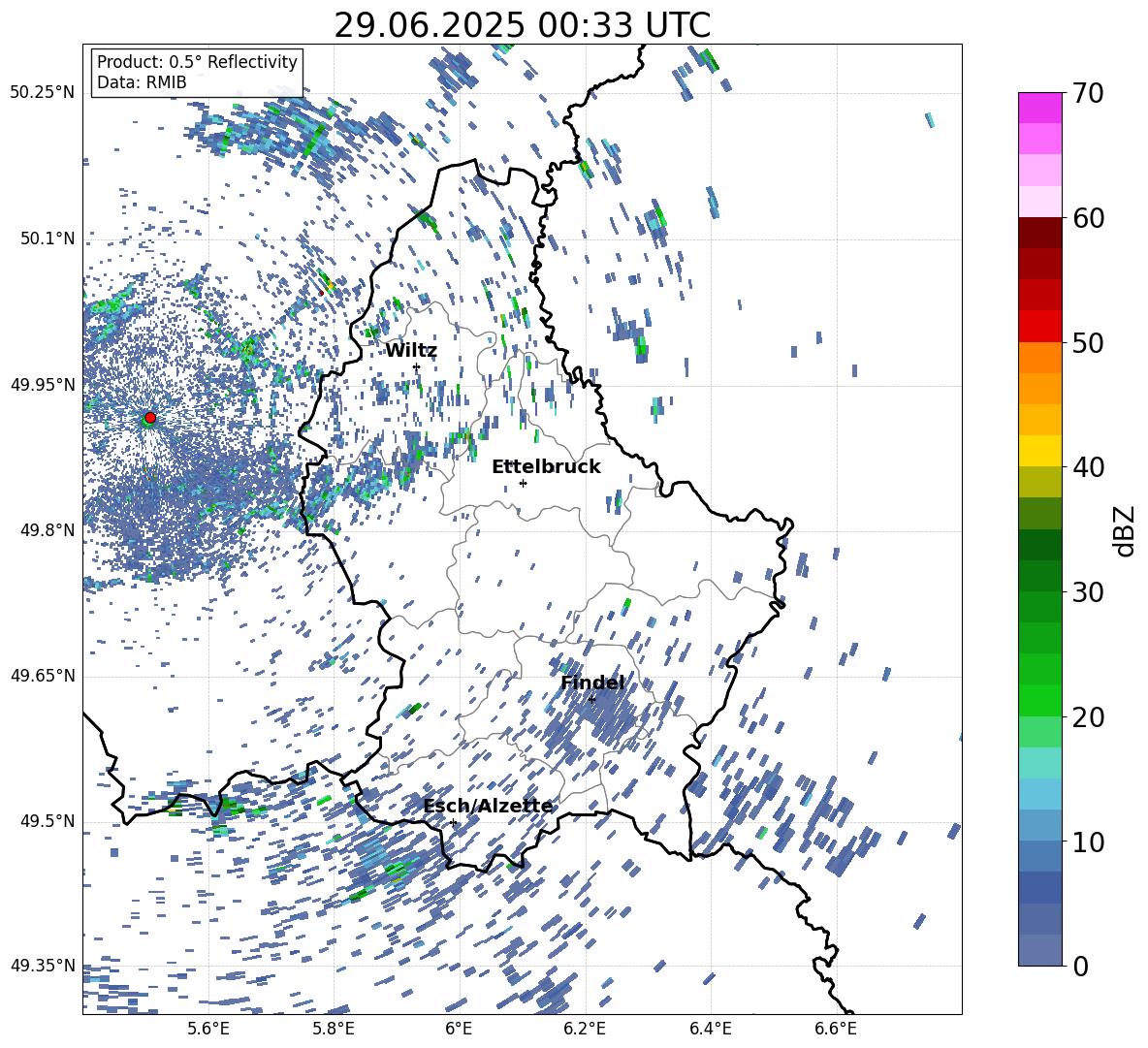This screenshot has height=1048, width=1148.
Task: Click the 50.1°N latitude tick label
Action: point(48,238)
